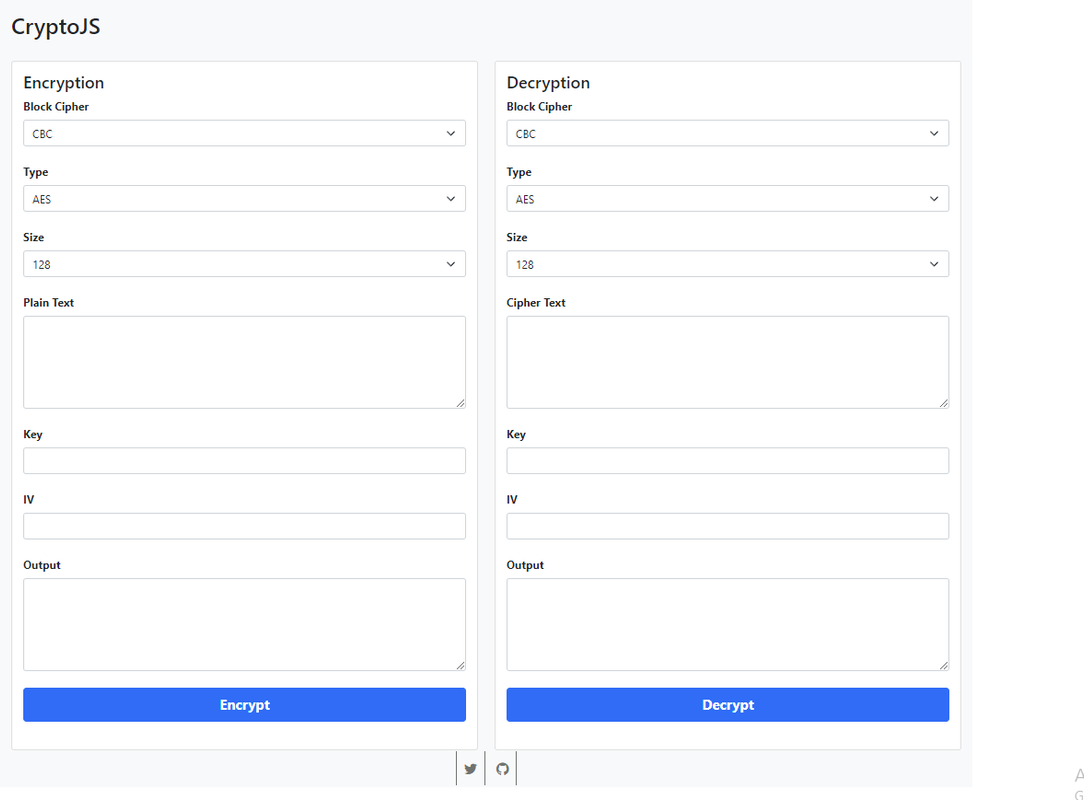Open the encryption Size dropdown showing 128

click(x=244, y=263)
